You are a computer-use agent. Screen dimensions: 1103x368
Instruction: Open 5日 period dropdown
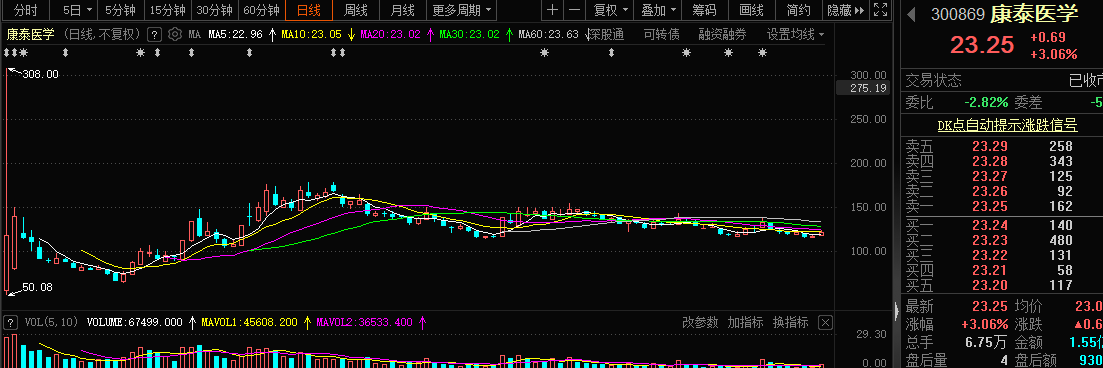(x=77, y=10)
